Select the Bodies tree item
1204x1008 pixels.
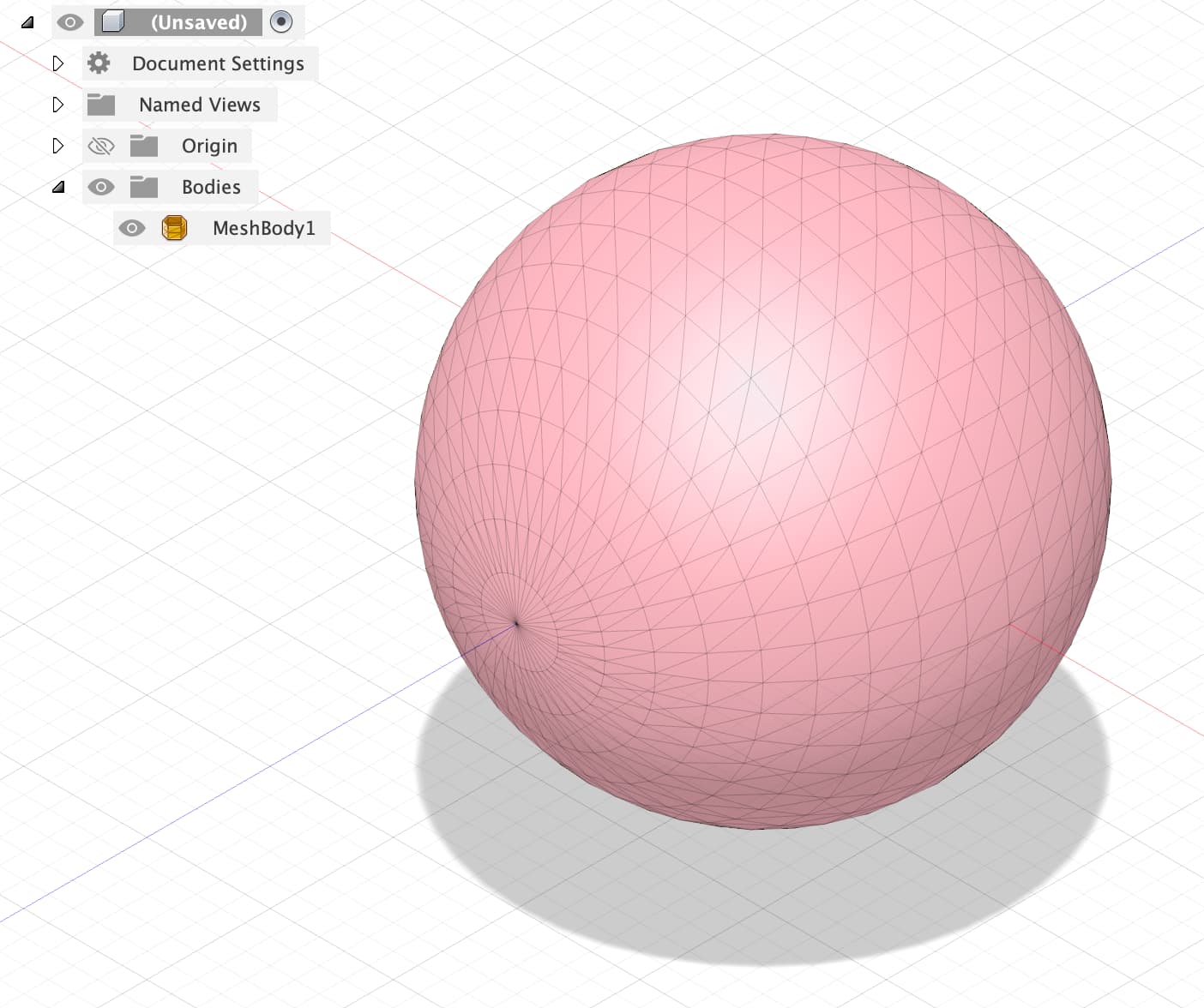coord(211,187)
